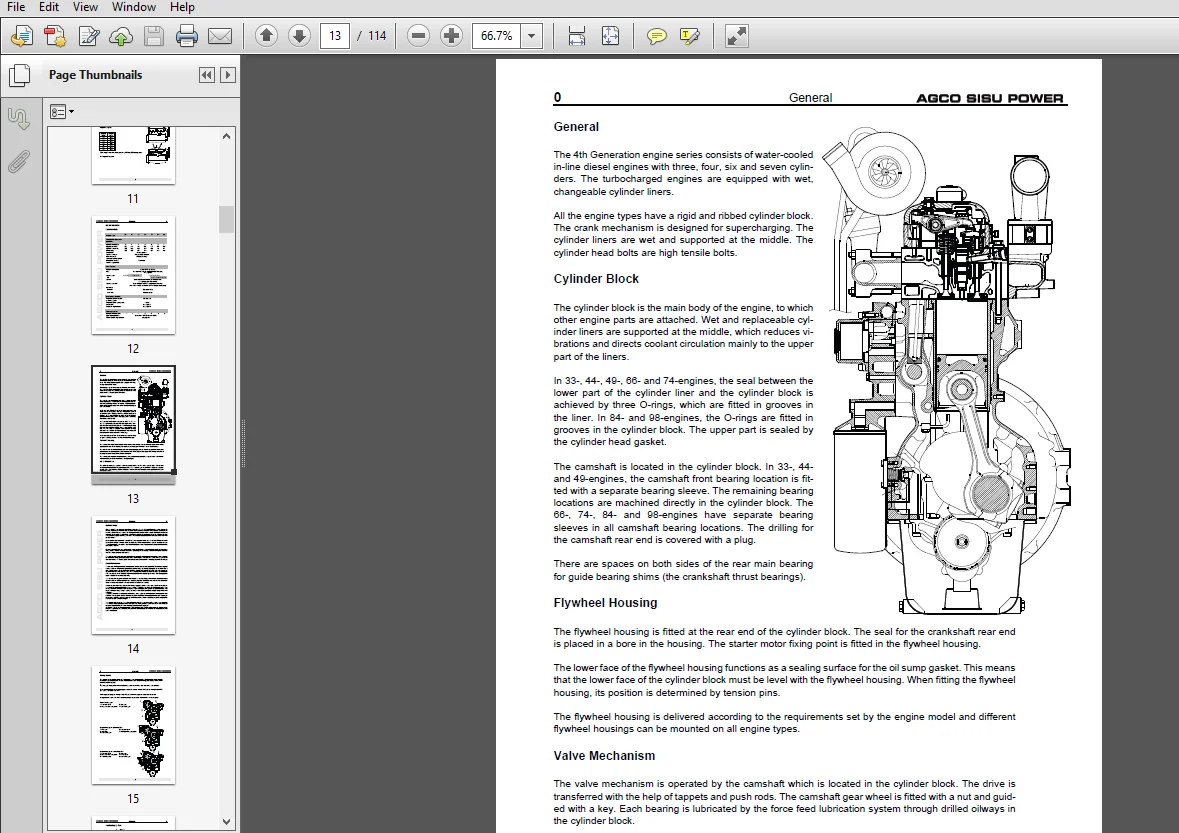Select page 11 thumbnail
The image size is (1179, 833).
pos(133,156)
